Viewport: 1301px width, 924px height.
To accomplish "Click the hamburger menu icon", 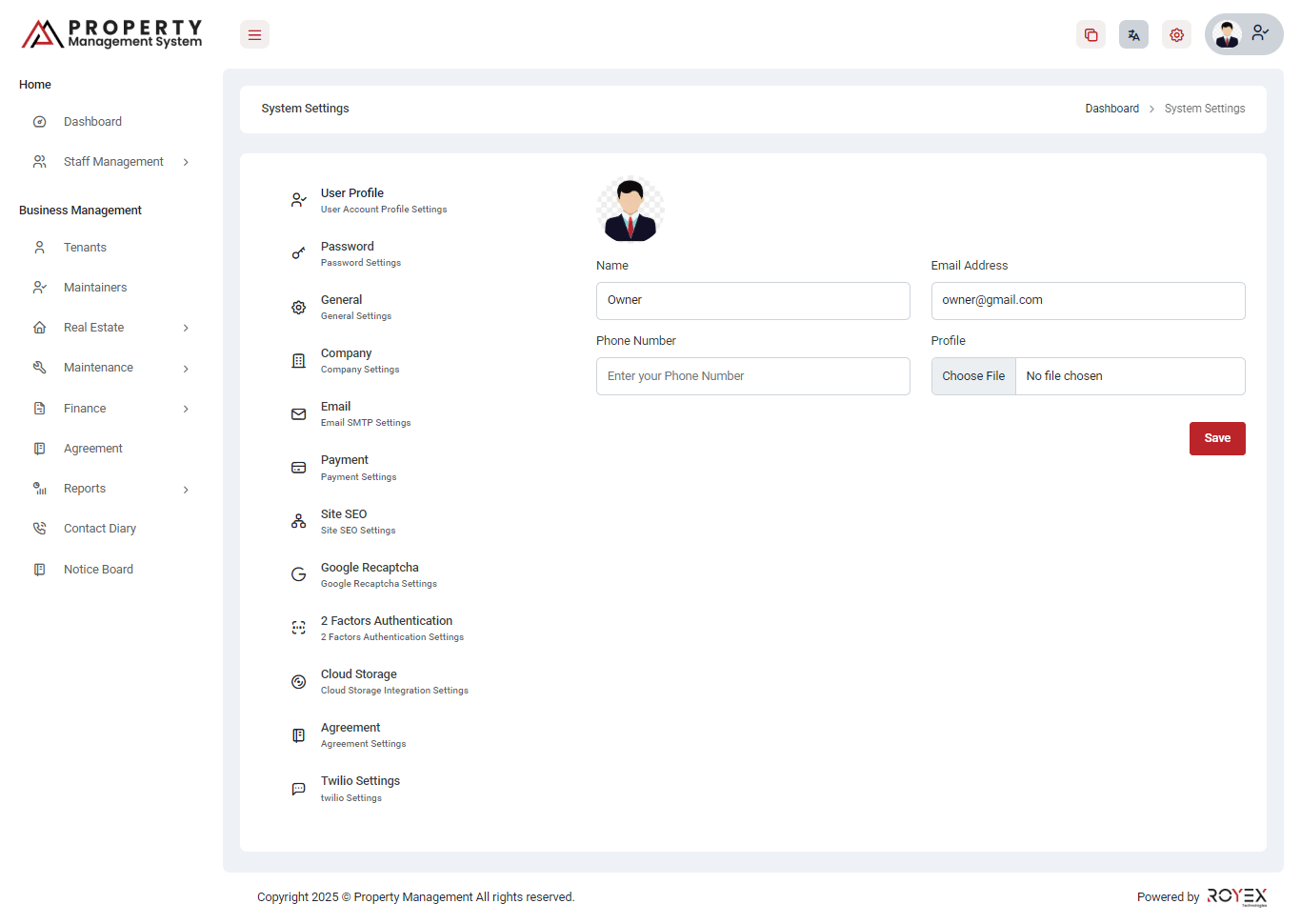I will tap(254, 35).
